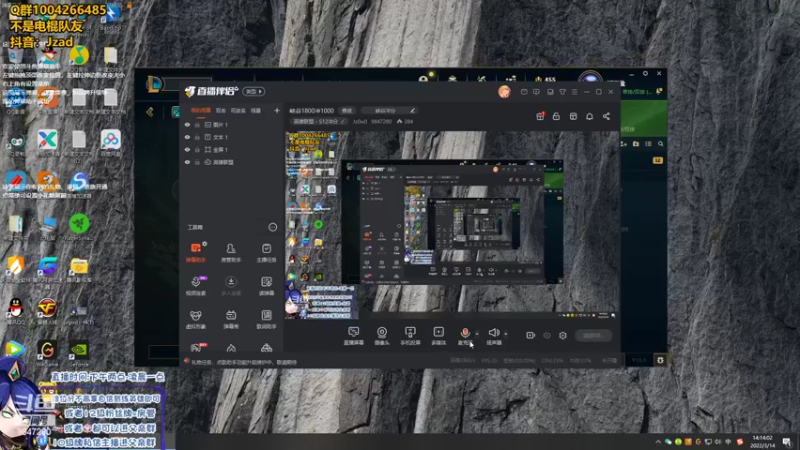This screenshot has width=800, height=450.
Task: Collapse the toolbox panel with circle button
Action: point(272,227)
